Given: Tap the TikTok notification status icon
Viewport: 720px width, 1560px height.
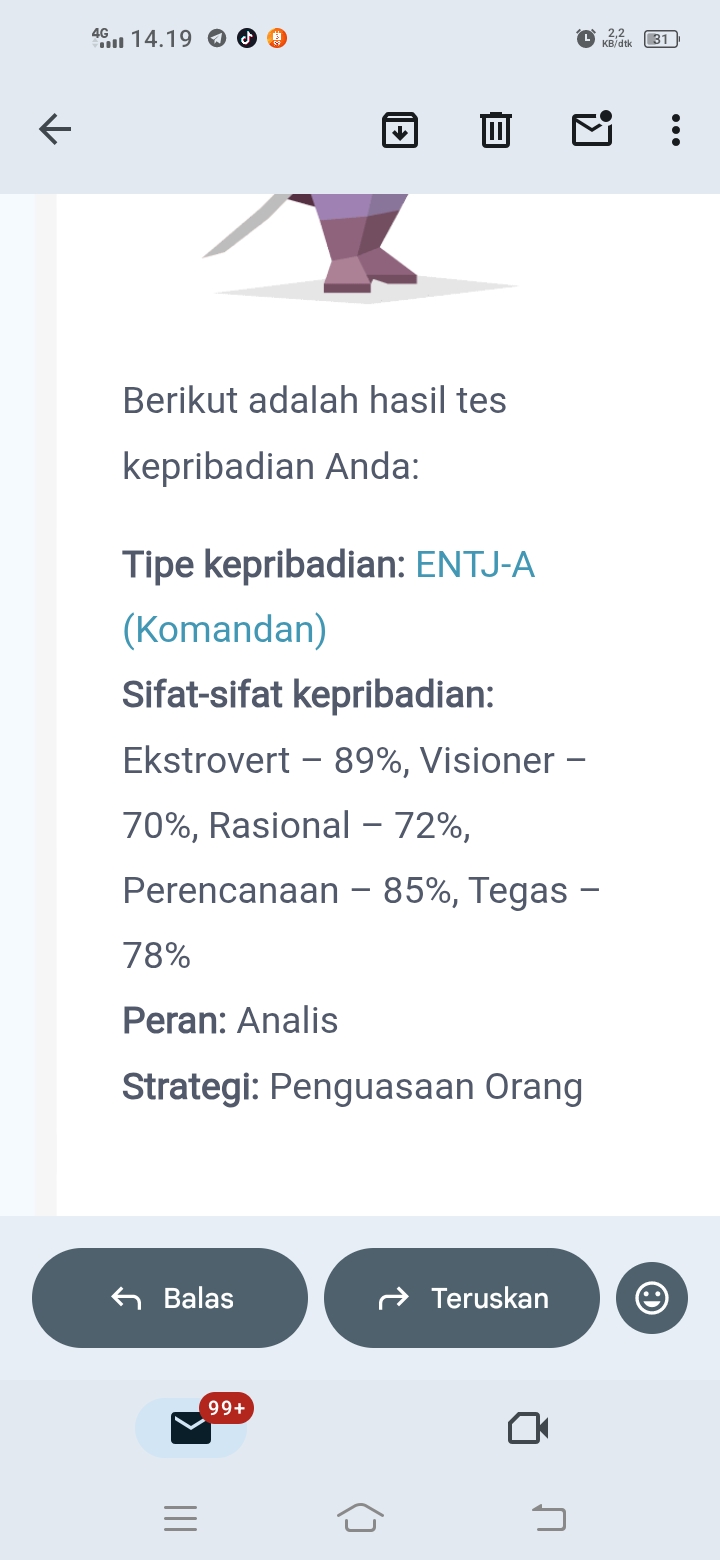Looking at the screenshot, I should pyautogui.click(x=247, y=39).
